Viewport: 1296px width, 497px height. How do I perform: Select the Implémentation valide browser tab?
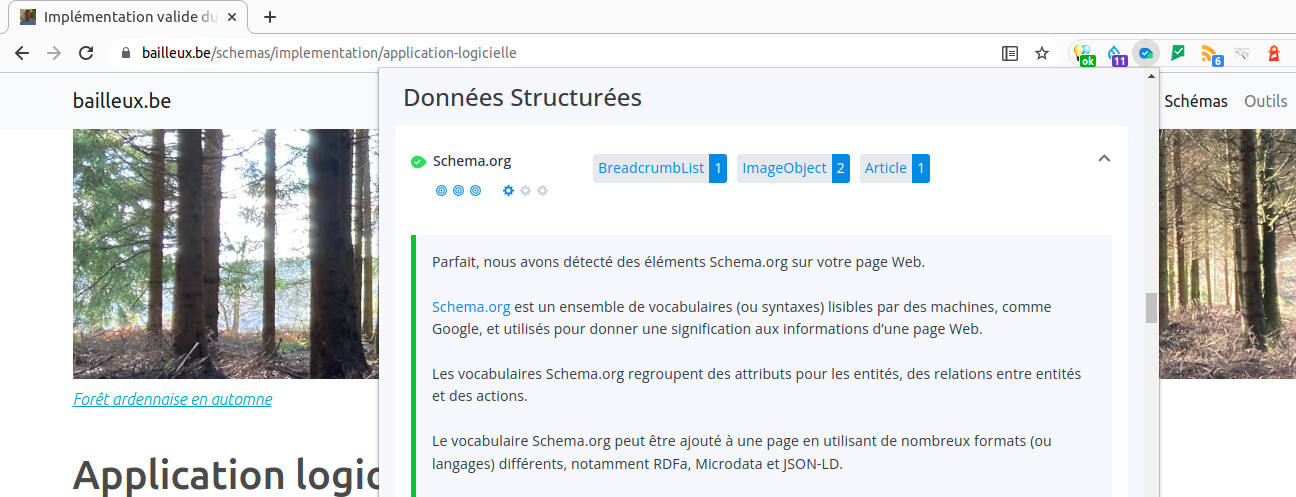pos(130,17)
